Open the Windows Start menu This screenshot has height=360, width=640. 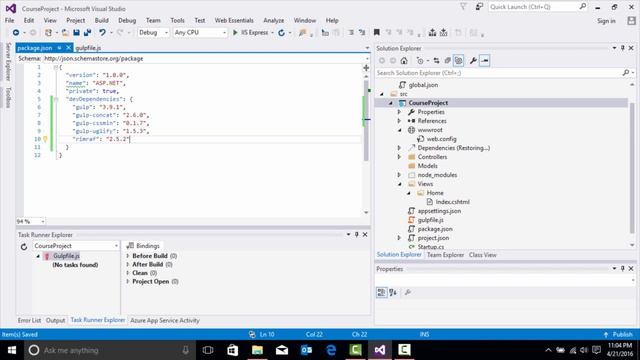coord(12,350)
